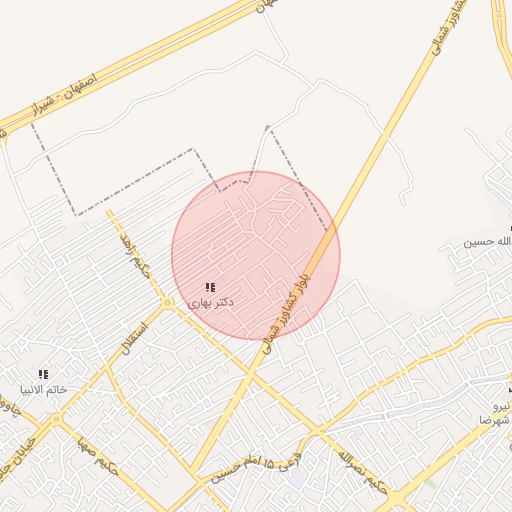This screenshot has width=512, height=512.
Task: Click the بلوار کشاورز شمالی road label inside circle
Action: point(286,314)
